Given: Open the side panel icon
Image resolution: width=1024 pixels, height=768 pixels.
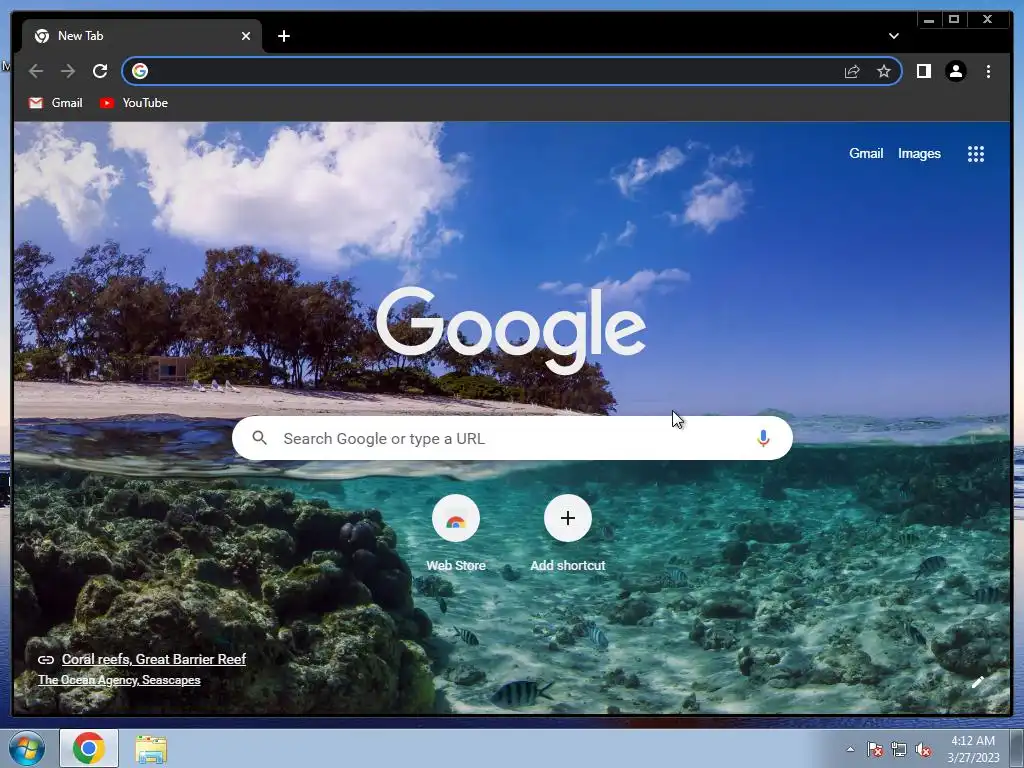Looking at the screenshot, I should 923,71.
